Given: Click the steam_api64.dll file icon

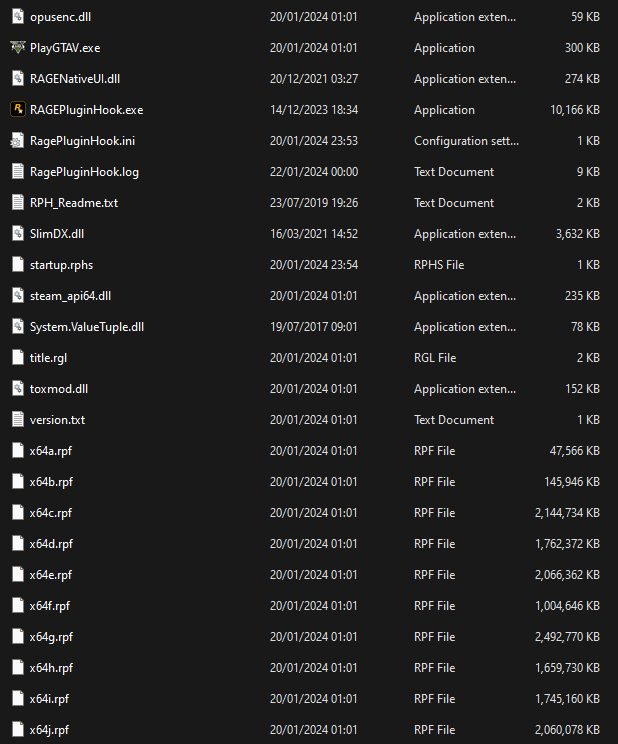Looking at the screenshot, I should coord(18,296).
